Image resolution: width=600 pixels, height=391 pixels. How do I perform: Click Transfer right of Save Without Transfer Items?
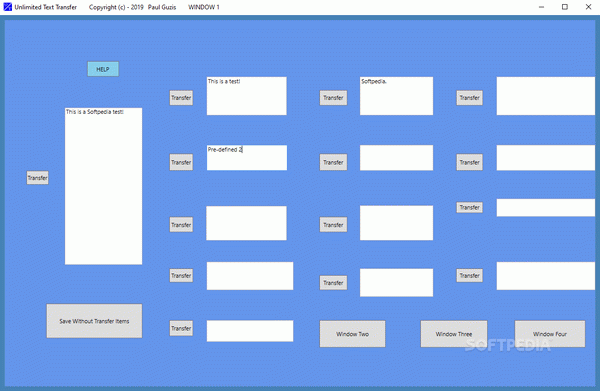click(x=181, y=328)
